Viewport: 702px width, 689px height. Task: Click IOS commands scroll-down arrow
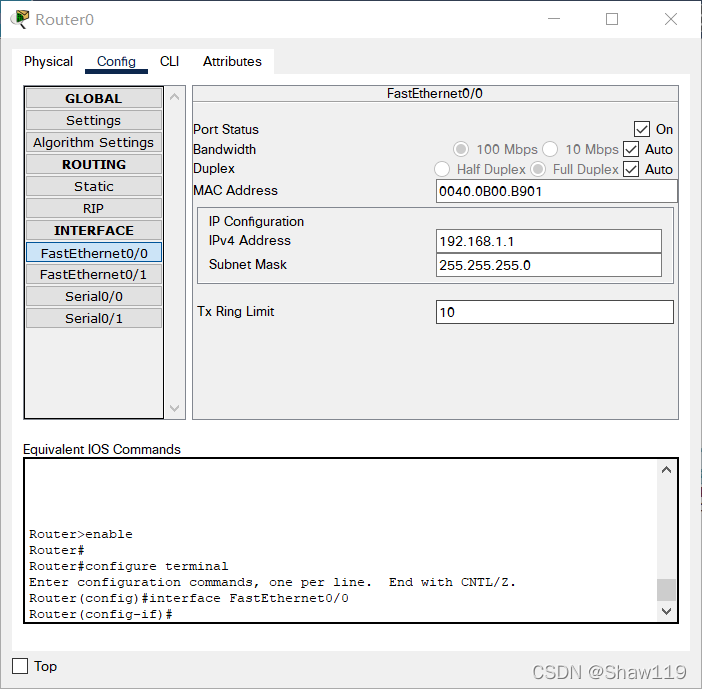pyautogui.click(x=666, y=611)
